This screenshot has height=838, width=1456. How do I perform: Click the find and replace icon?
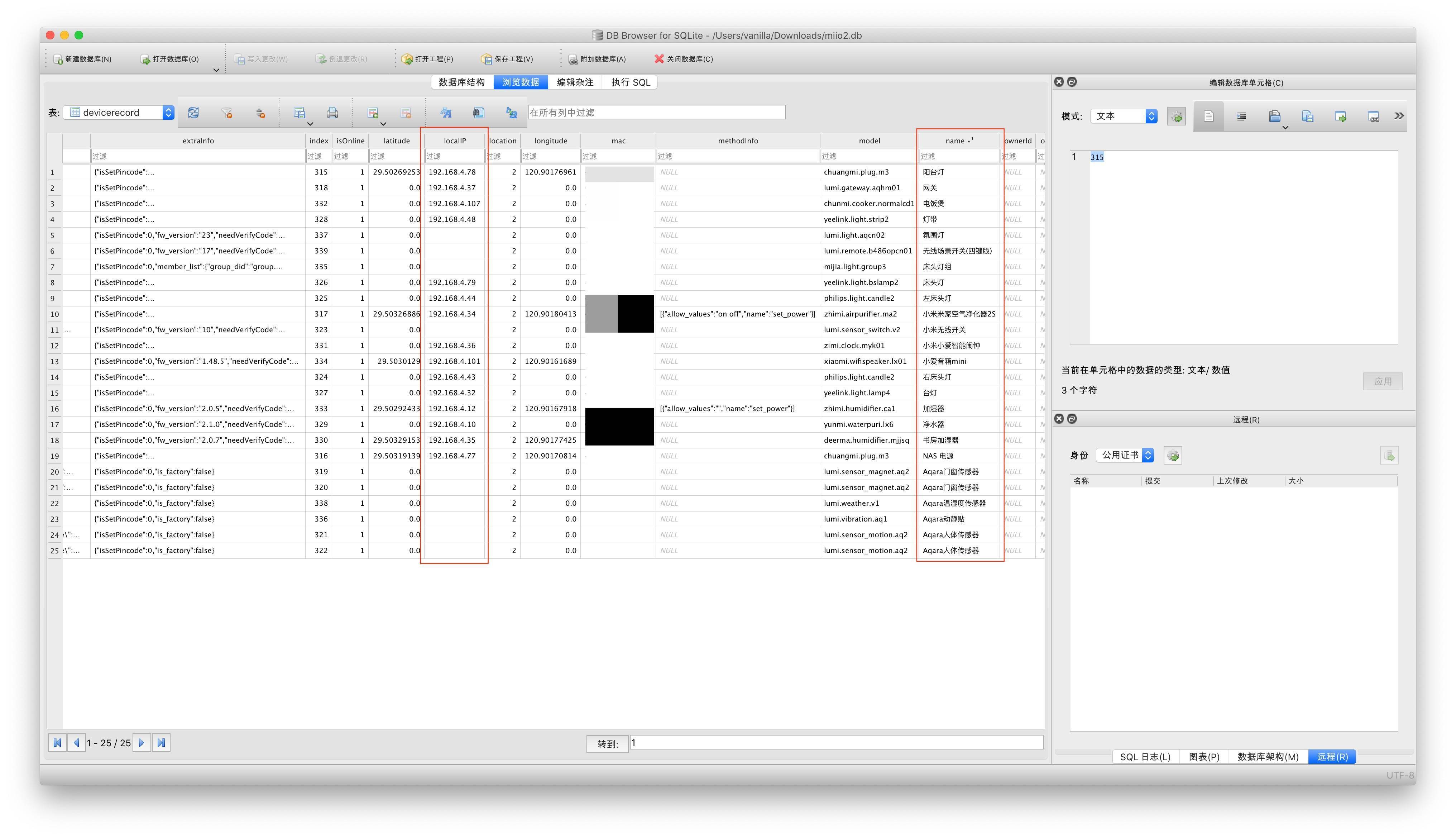[x=511, y=113]
